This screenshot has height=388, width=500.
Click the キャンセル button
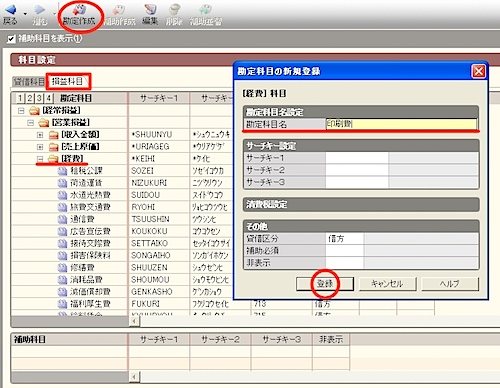[x=387, y=284]
